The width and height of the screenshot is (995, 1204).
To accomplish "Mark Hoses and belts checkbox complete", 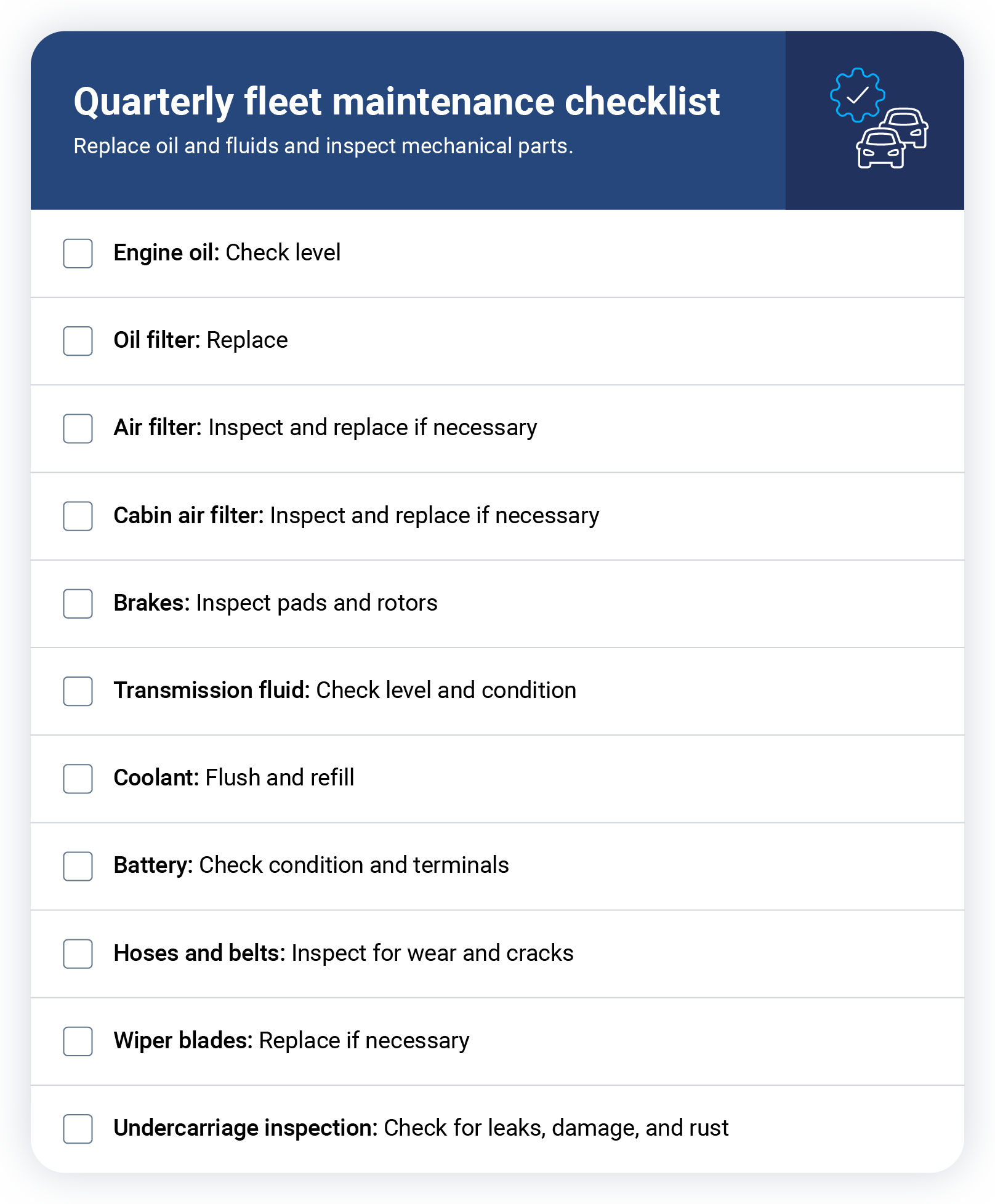I will 78,953.
